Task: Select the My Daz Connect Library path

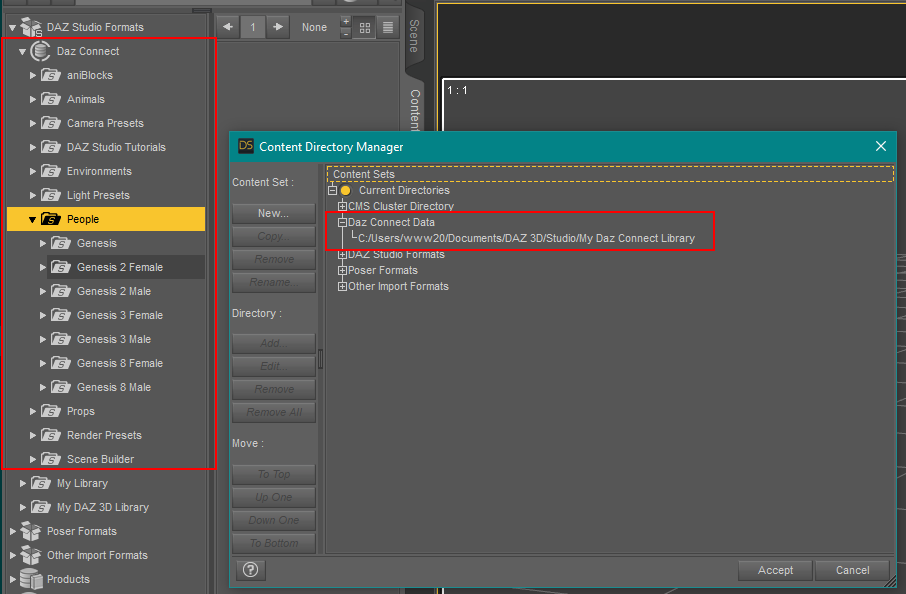Action: pyautogui.click(x=526, y=238)
